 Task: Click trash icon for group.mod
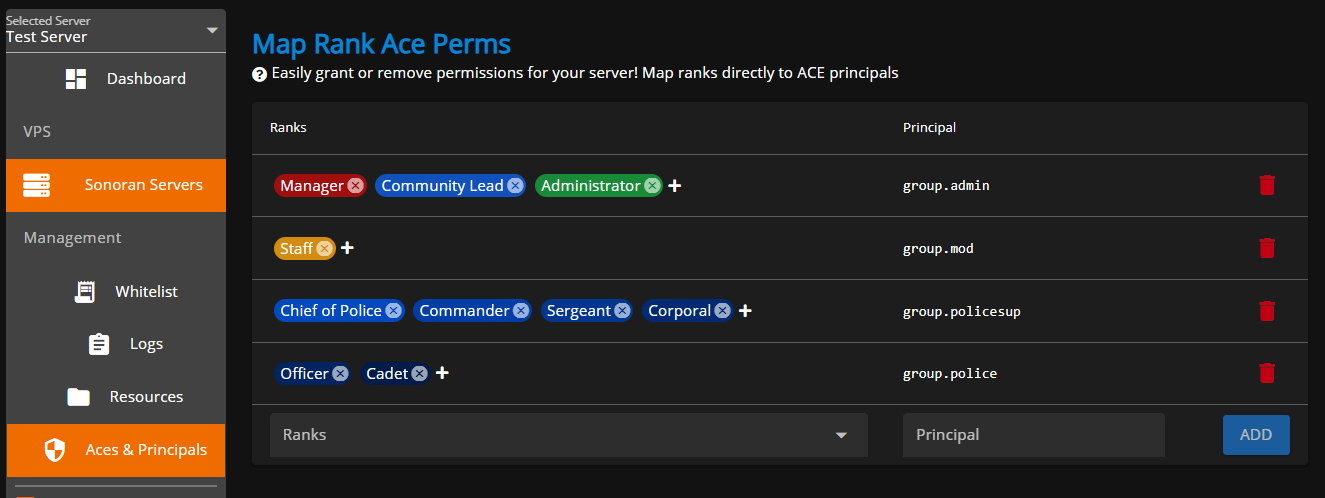point(1267,248)
